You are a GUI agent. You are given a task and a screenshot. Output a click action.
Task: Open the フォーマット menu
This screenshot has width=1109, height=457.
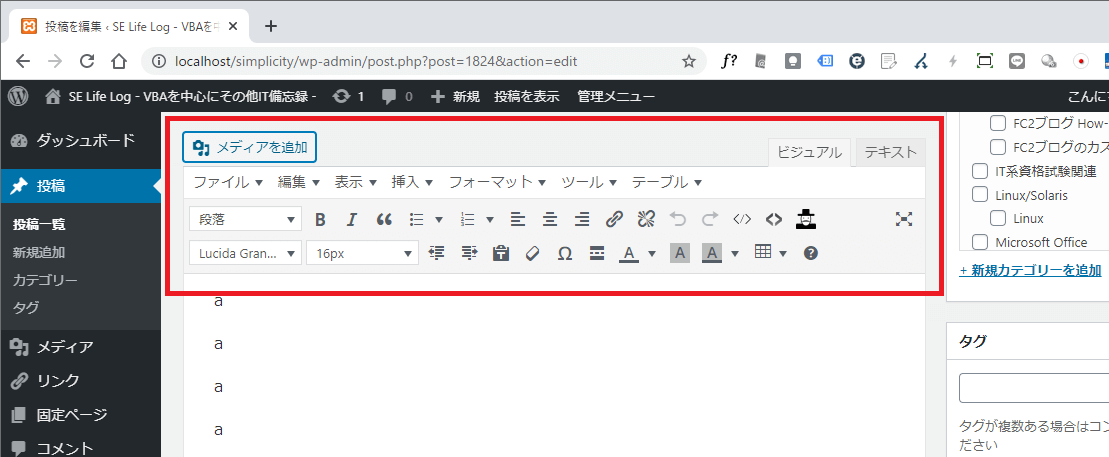tap(496, 182)
